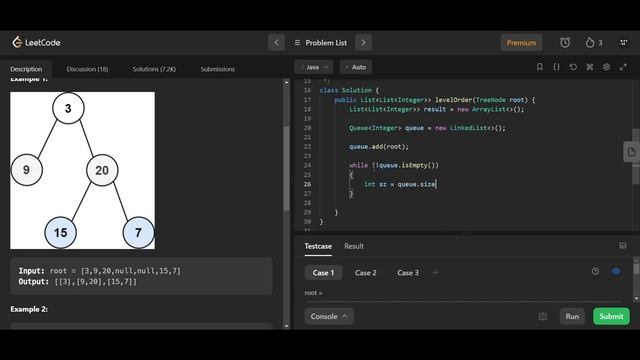Click the format code braces icon
This screenshot has width=640, height=360.
point(556,67)
